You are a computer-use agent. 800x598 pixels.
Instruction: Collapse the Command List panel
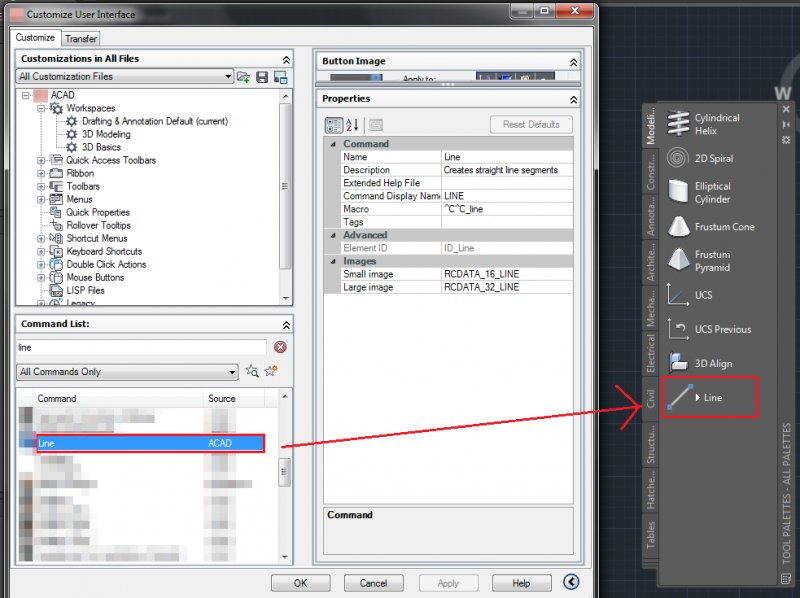(x=286, y=325)
